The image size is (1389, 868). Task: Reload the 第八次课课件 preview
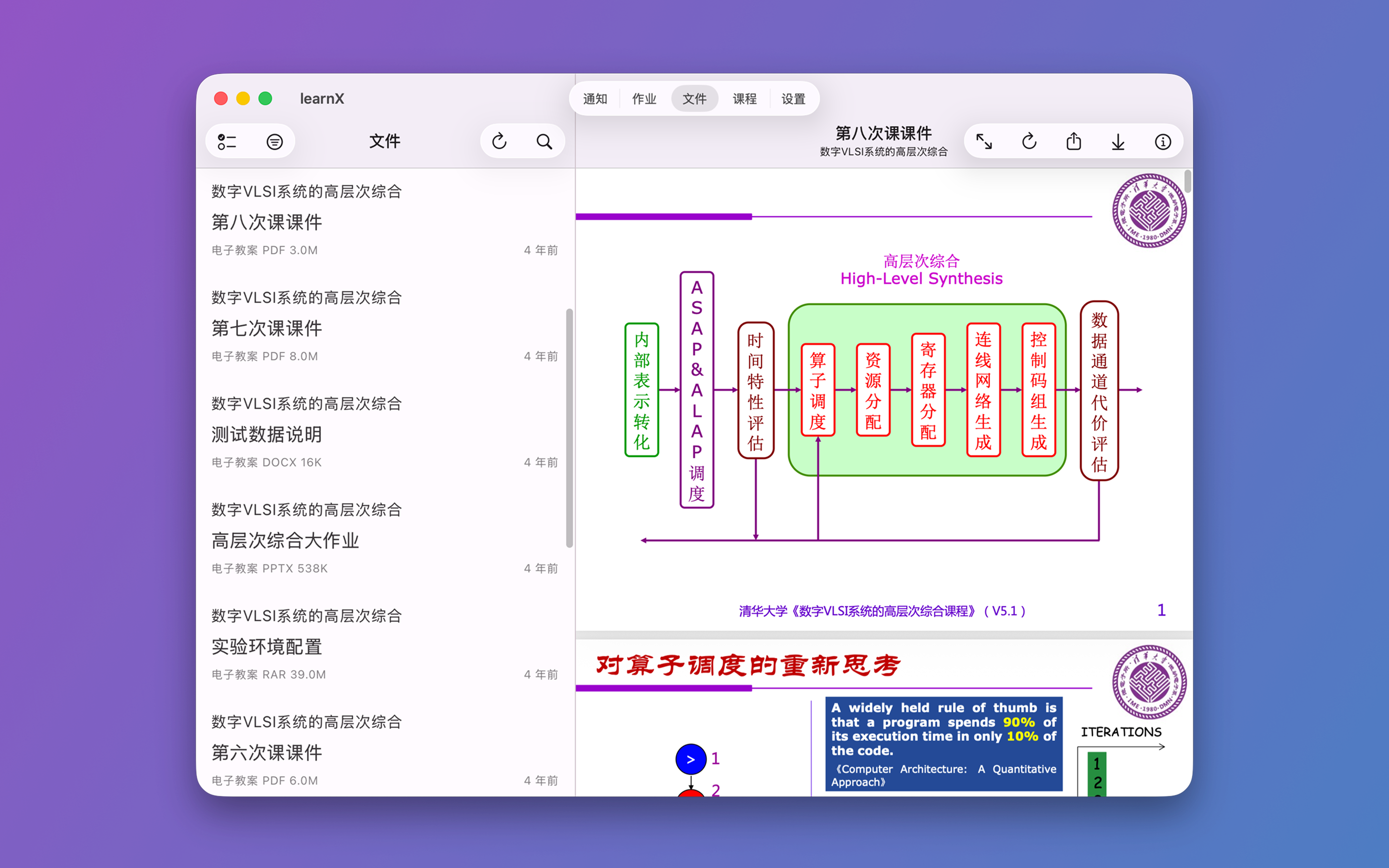[x=1029, y=141]
